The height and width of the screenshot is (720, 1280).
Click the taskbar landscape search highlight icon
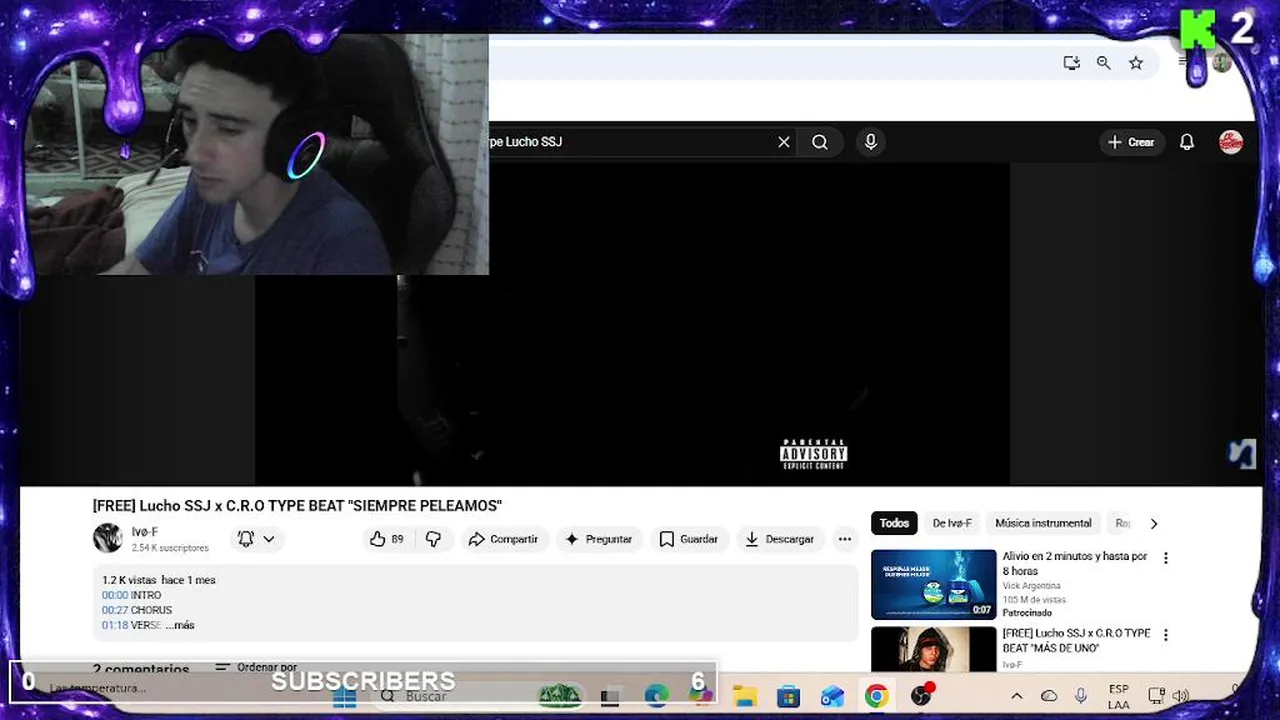point(559,695)
